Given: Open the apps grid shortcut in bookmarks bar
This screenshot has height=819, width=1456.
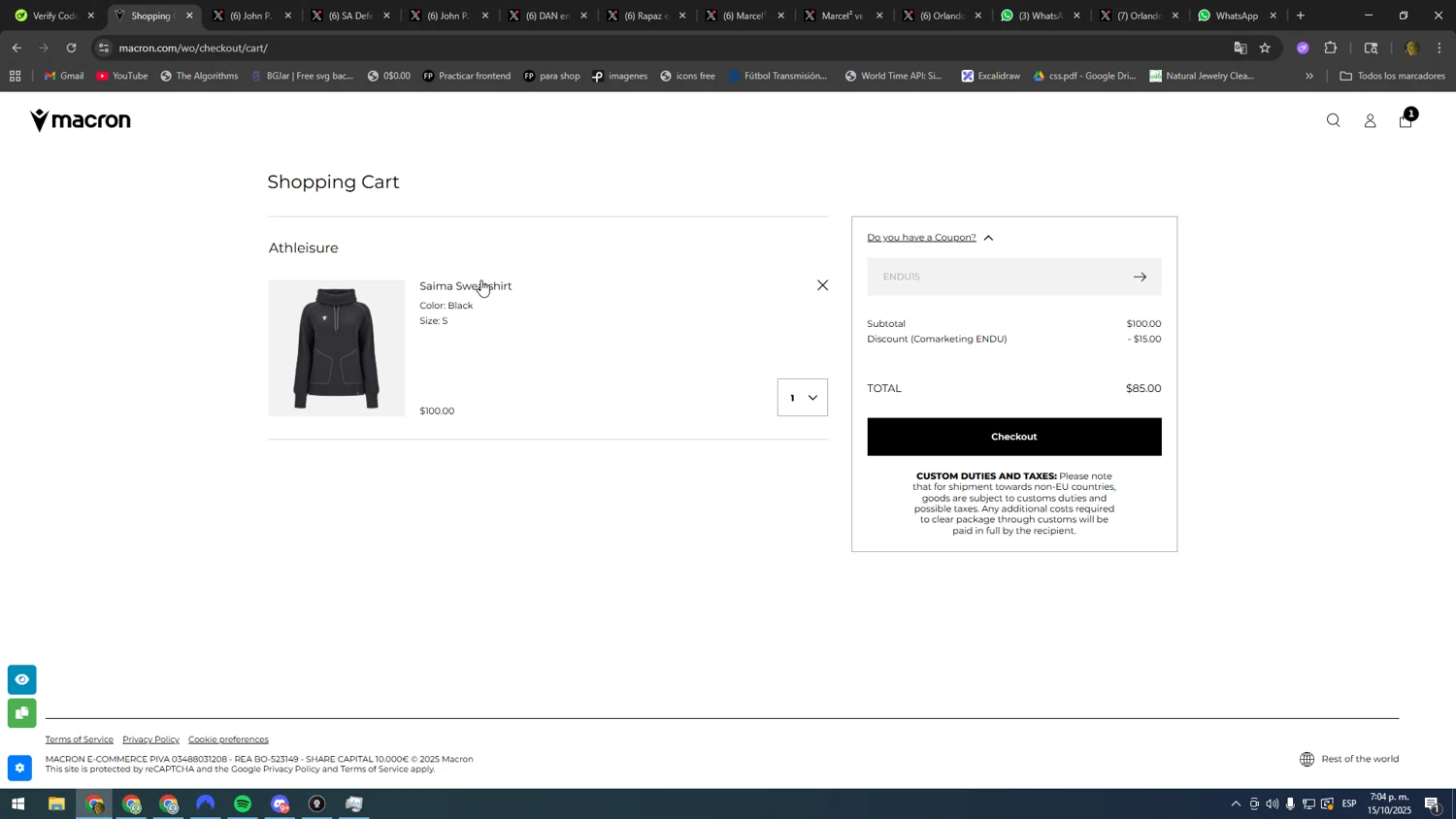Looking at the screenshot, I should (x=15, y=76).
